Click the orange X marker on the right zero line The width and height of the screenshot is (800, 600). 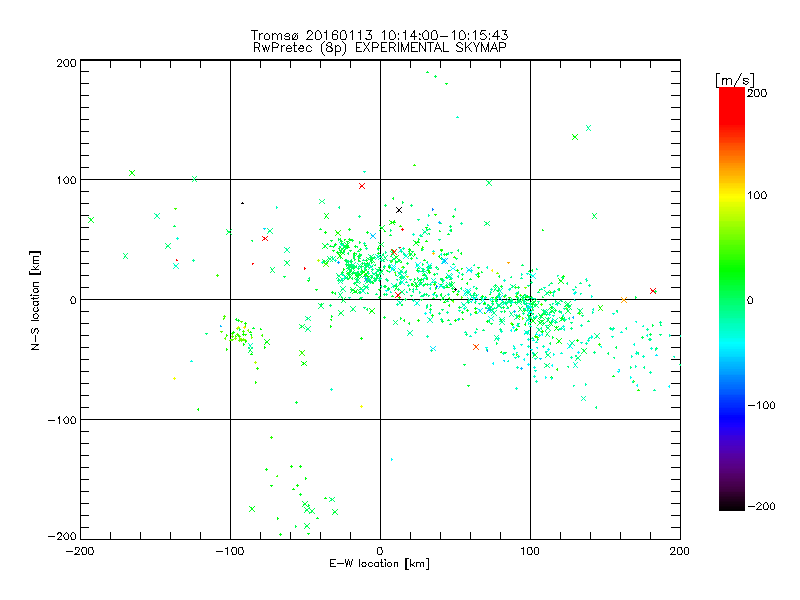coord(624,299)
